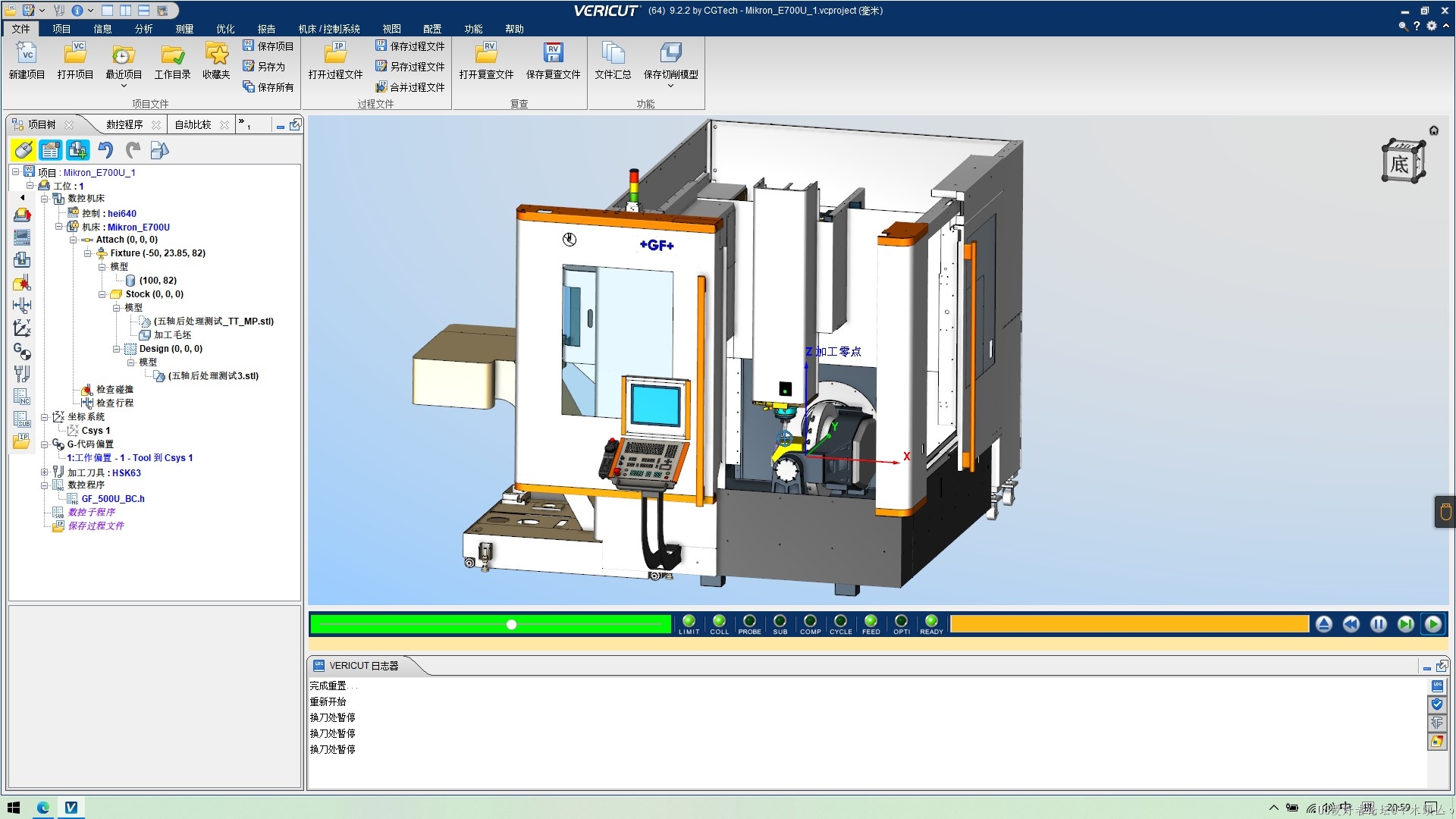The height and width of the screenshot is (819, 1456).
Task: Toggle the COMP indicator light
Action: pyautogui.click(x=810, y=624)
